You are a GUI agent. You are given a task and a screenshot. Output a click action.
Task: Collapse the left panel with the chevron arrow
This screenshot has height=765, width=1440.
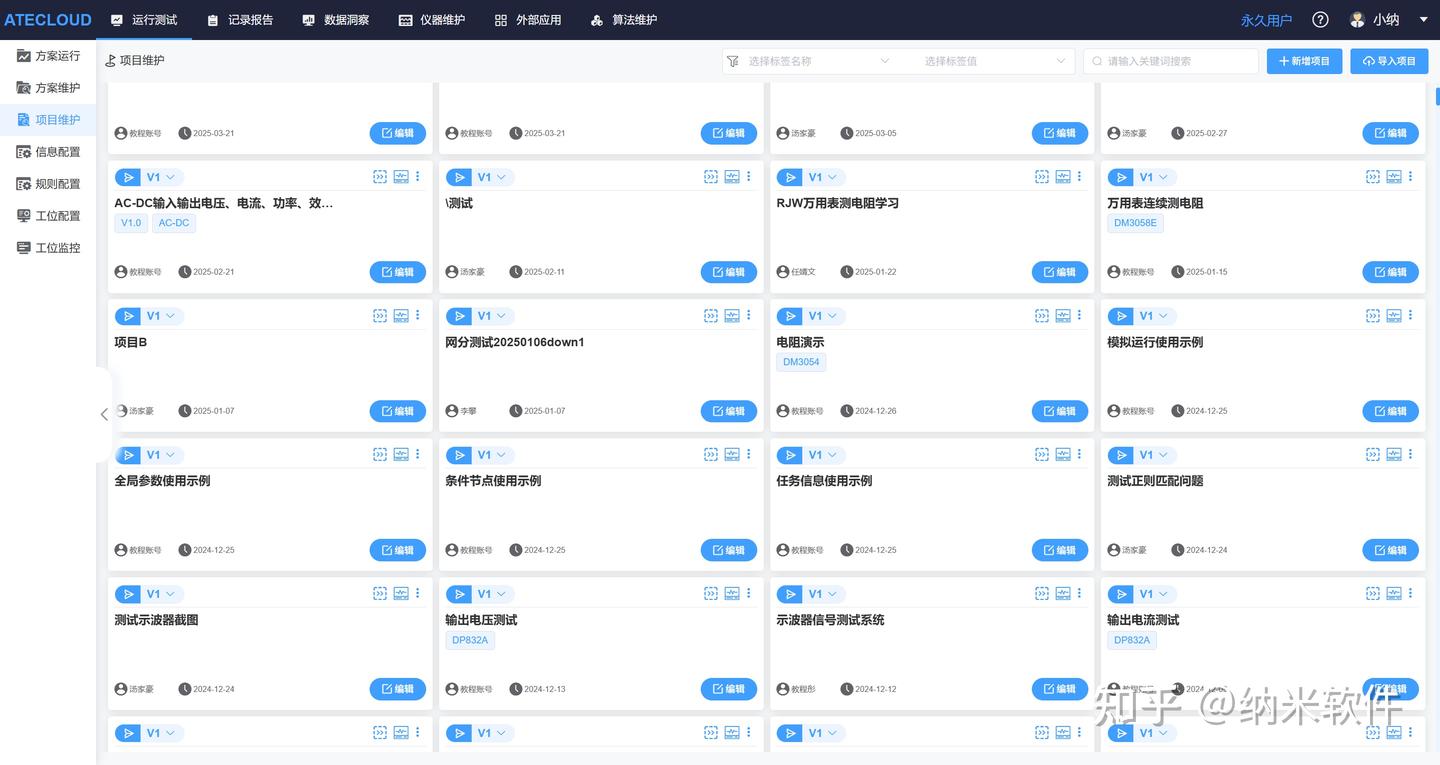pyautogui.click(x=104, y=413)
